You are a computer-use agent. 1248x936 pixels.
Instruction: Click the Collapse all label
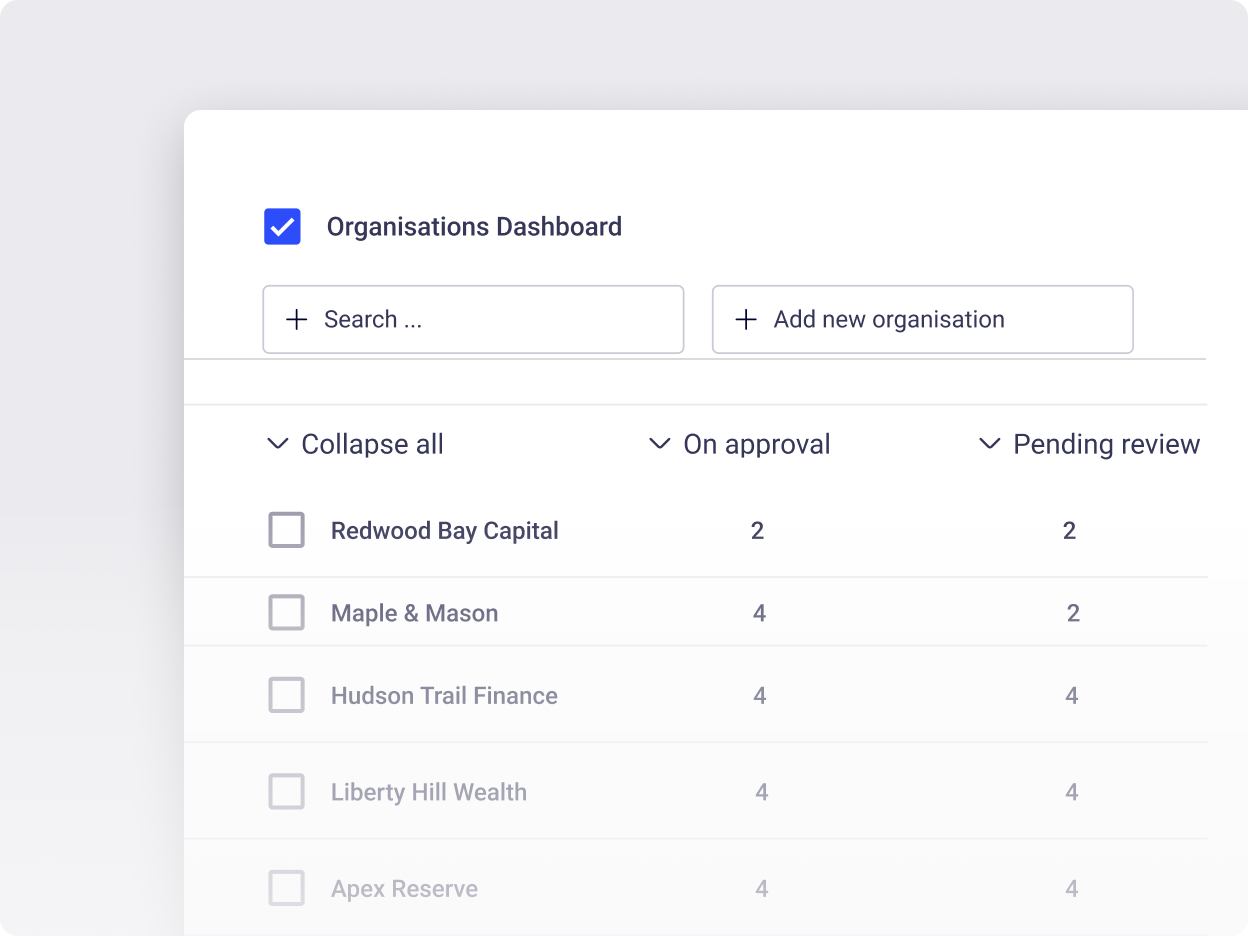point(372,444)
